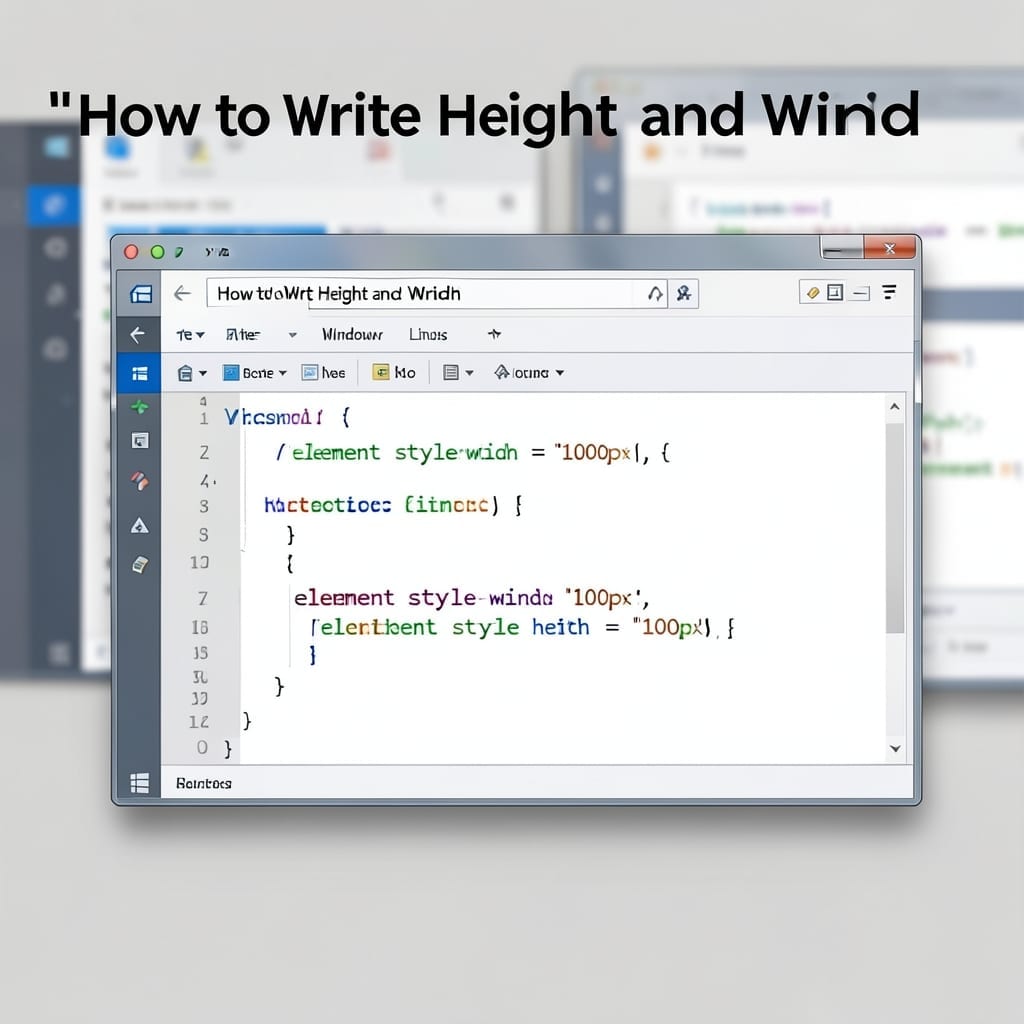Click line number 7 in the gutter
This screenshot has height=1024, width=1024.
tap(203, 598)
